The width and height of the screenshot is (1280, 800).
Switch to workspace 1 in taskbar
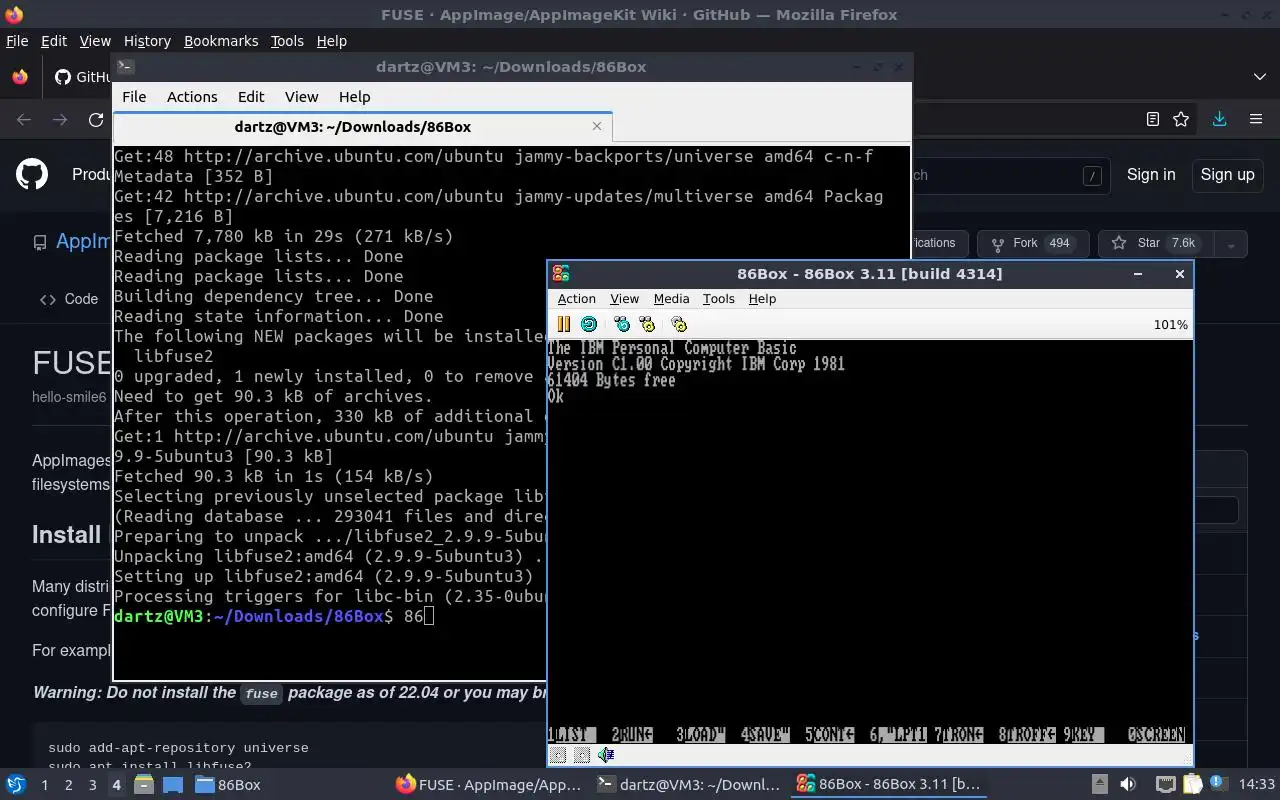pyautogui.click(x=44, y=785)
